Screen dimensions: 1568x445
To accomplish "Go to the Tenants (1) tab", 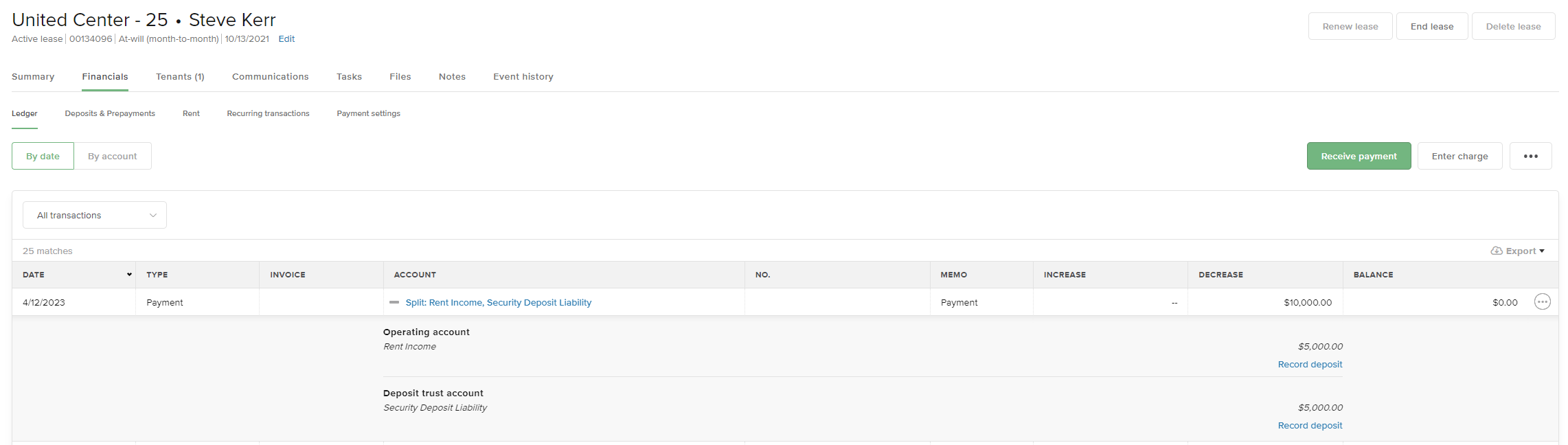I will pyautogui.click(x=180, y=77).
